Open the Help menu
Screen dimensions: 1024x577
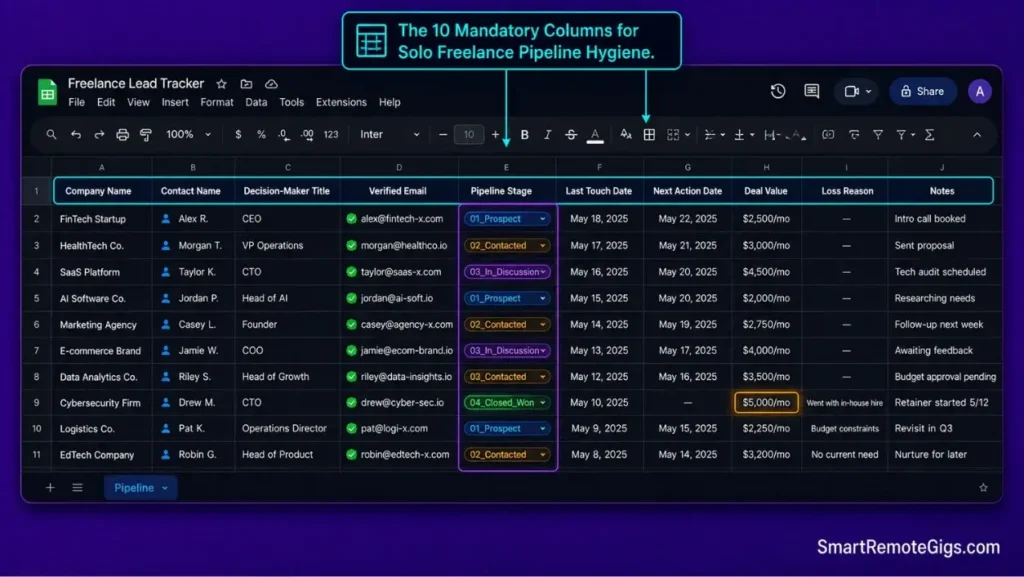389,102
